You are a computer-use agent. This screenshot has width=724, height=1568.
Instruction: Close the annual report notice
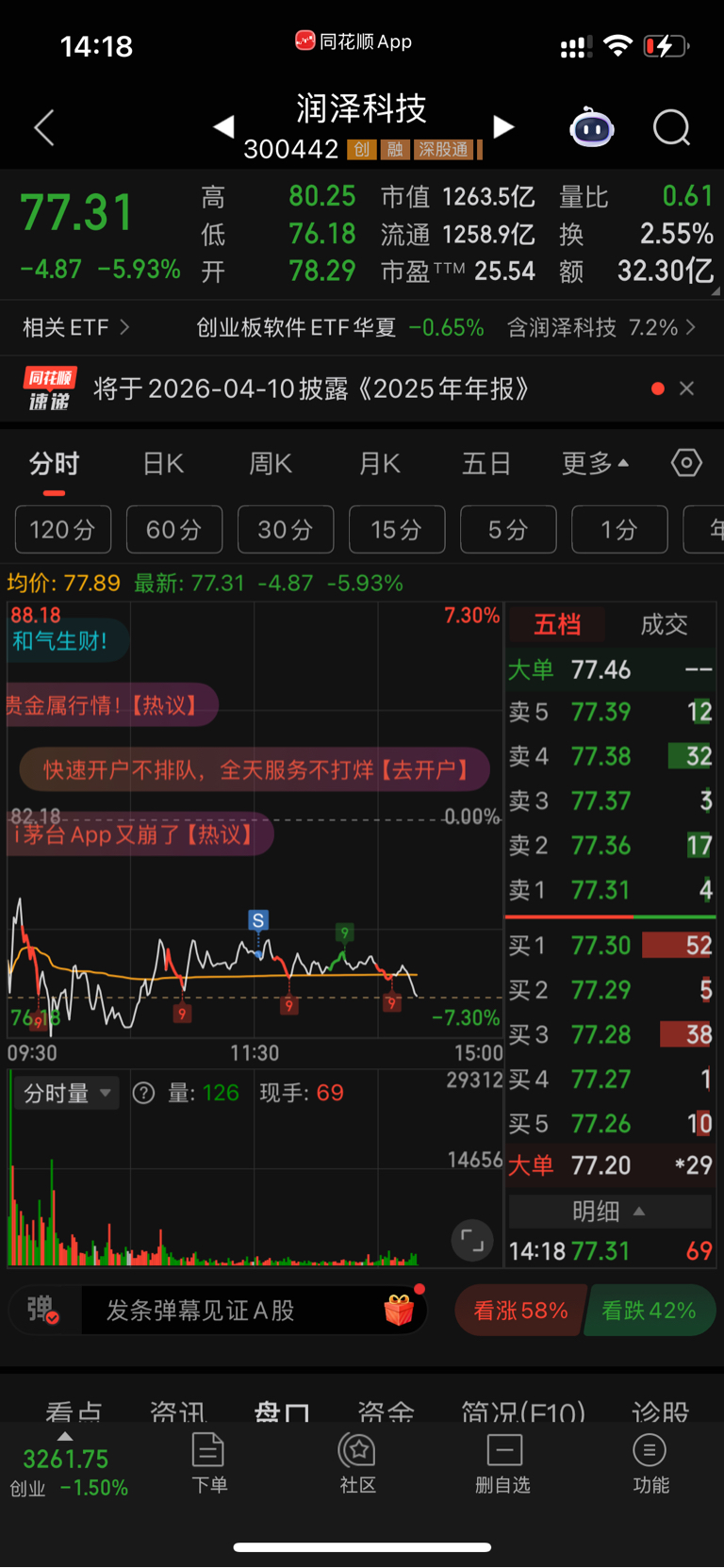pyautogui.click(x=687, y=388)
